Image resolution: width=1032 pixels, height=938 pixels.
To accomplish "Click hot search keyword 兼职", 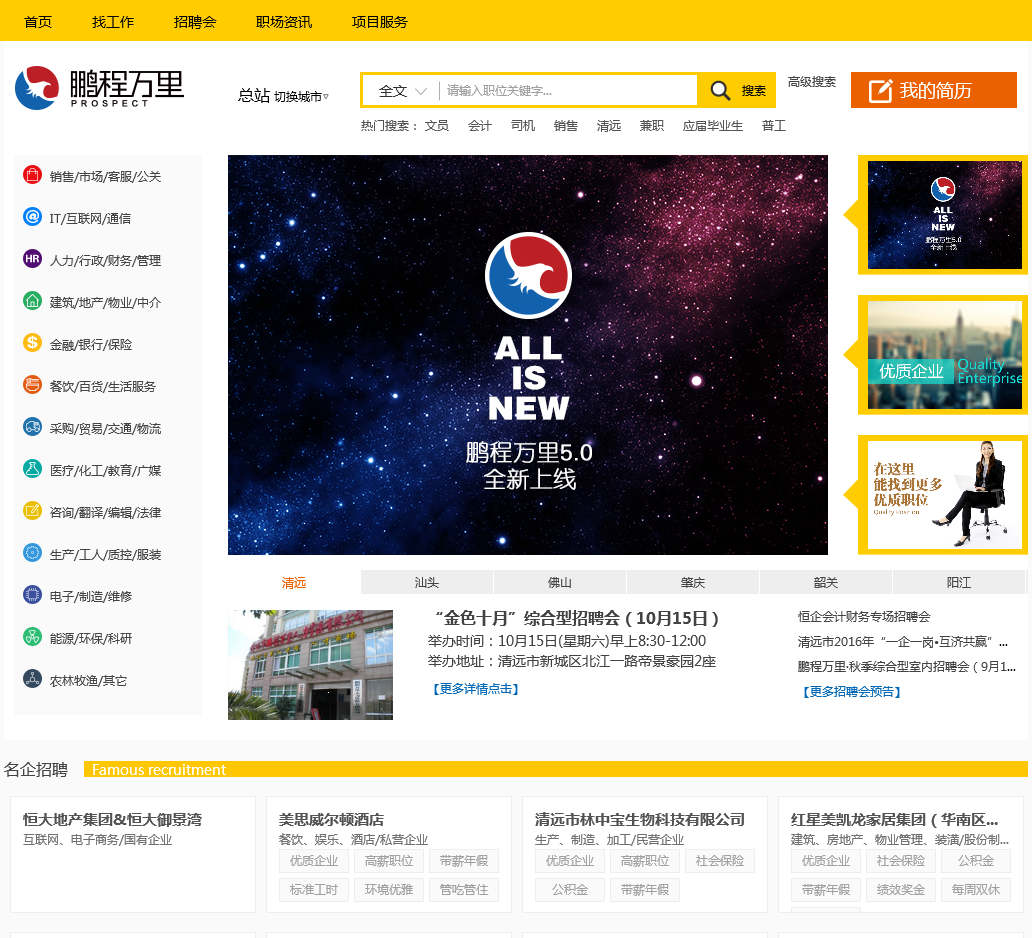I will 652,126.
